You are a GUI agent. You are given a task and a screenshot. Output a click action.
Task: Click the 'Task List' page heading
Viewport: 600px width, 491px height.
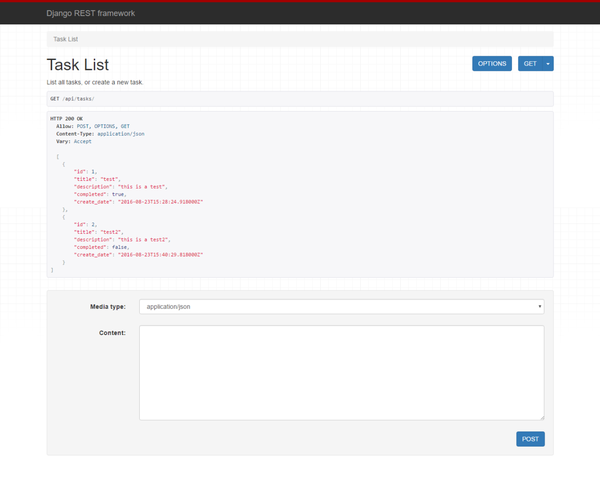tap(78, 65)
